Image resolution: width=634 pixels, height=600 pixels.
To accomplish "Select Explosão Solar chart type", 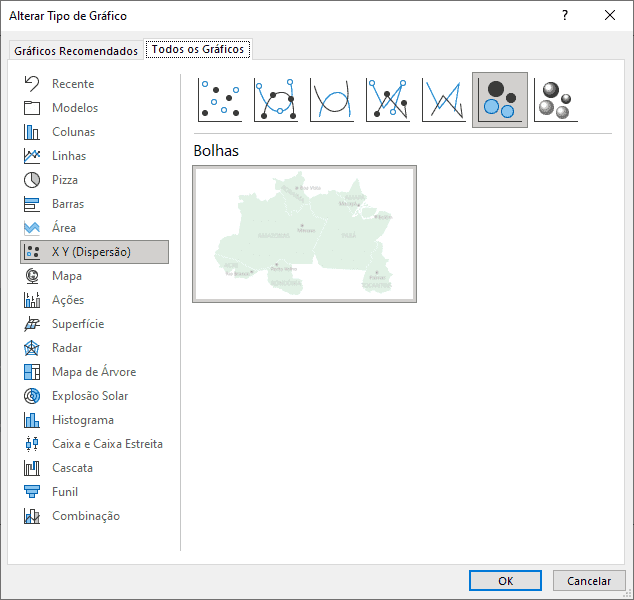I will (89, 396).
